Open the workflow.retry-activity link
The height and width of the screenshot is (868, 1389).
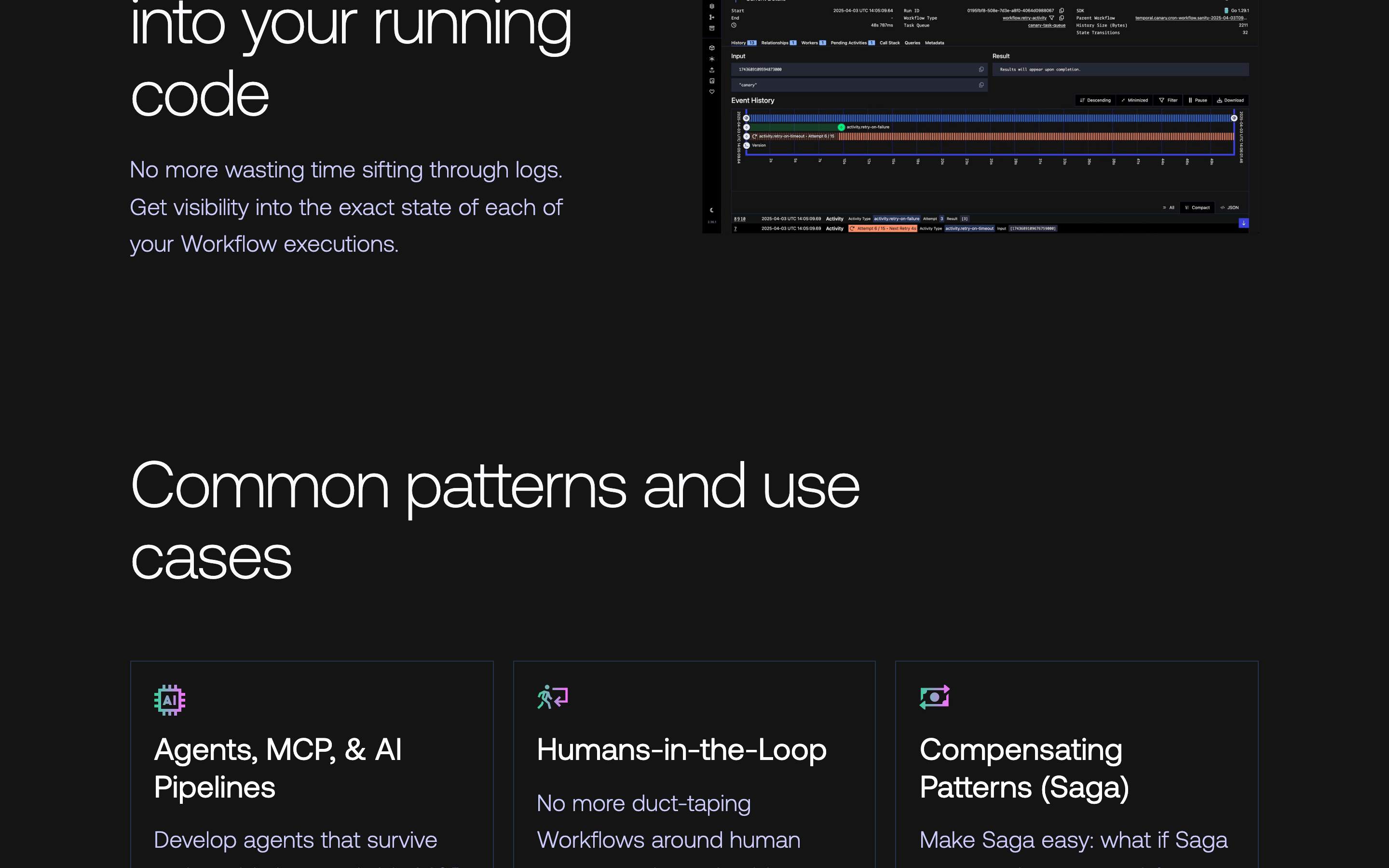[x=1024, y=18]
